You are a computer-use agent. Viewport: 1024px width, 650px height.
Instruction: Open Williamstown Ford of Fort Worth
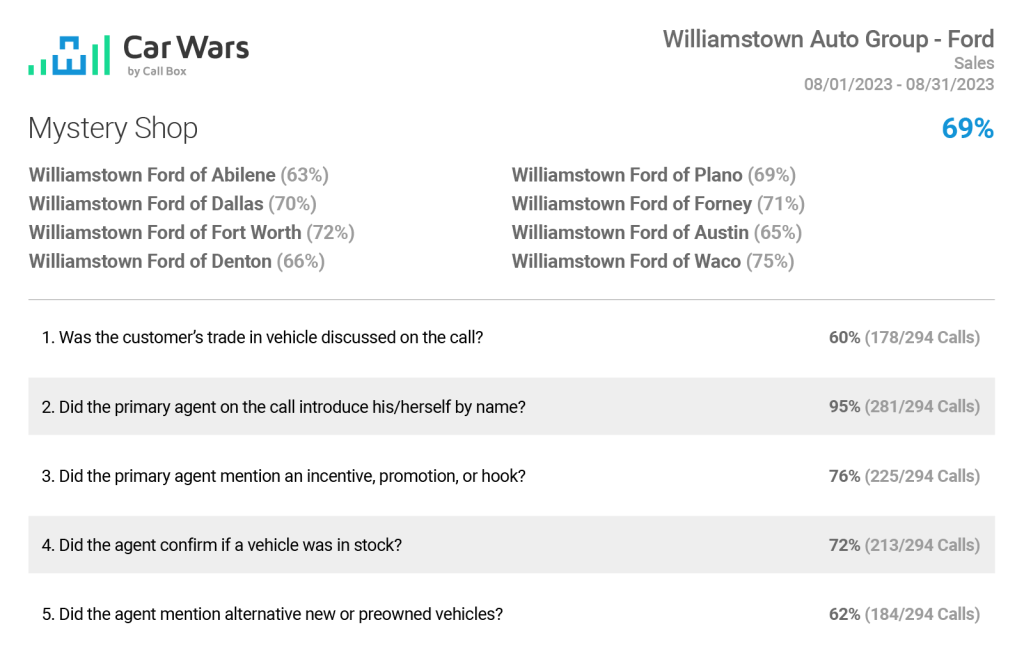[191, 233]
